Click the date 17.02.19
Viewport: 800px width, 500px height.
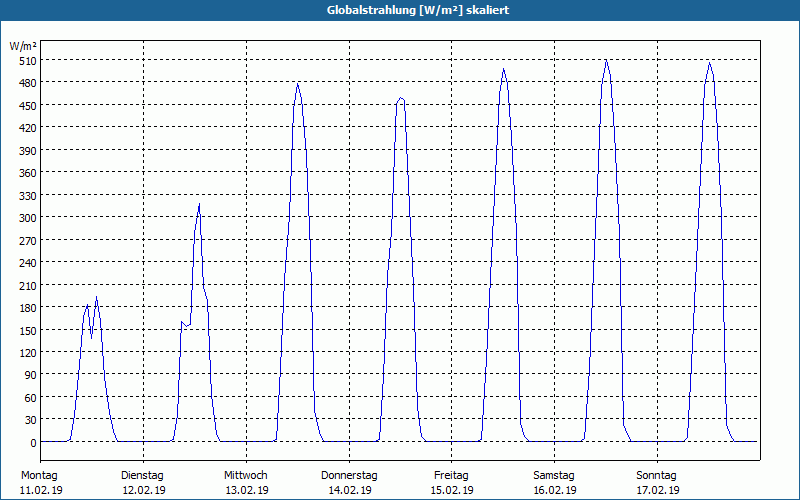pos(658,490)
